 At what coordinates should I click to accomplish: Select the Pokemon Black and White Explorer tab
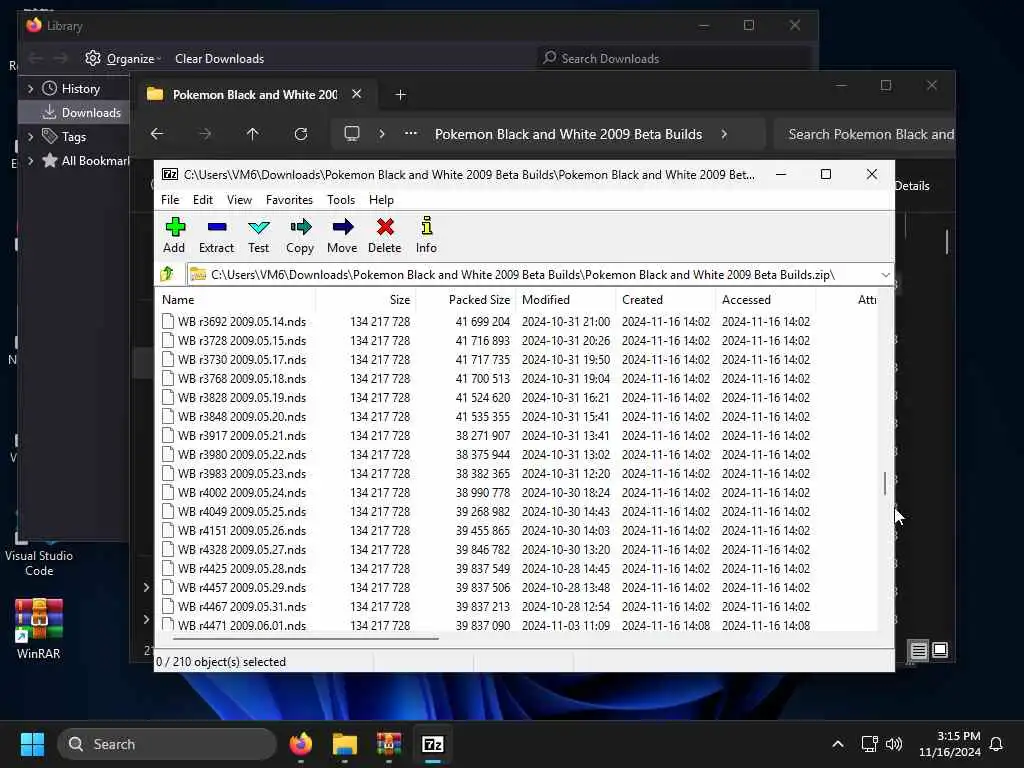tap(255, 95)
